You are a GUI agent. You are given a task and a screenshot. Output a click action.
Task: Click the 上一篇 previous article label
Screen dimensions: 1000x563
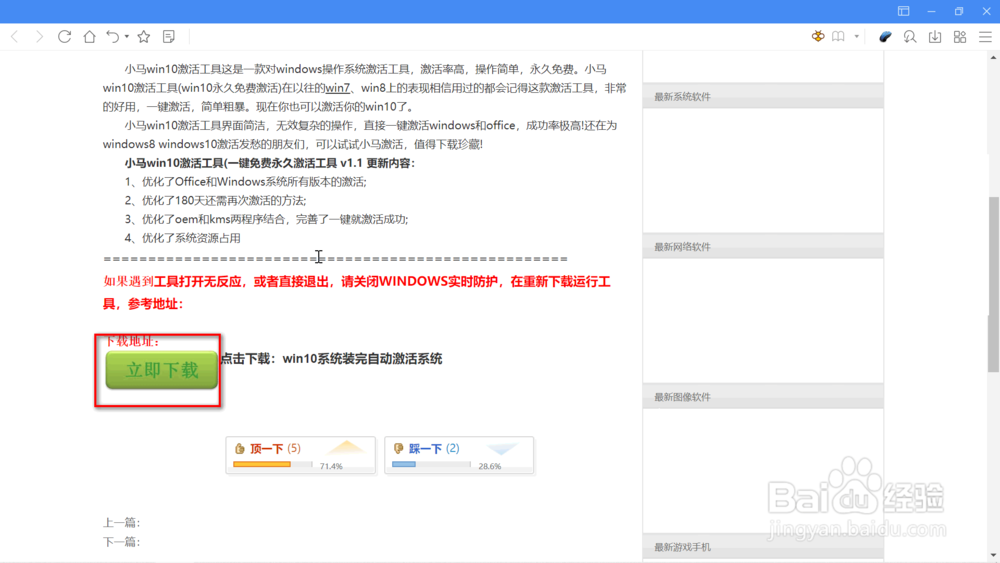(x=122, y=523)
